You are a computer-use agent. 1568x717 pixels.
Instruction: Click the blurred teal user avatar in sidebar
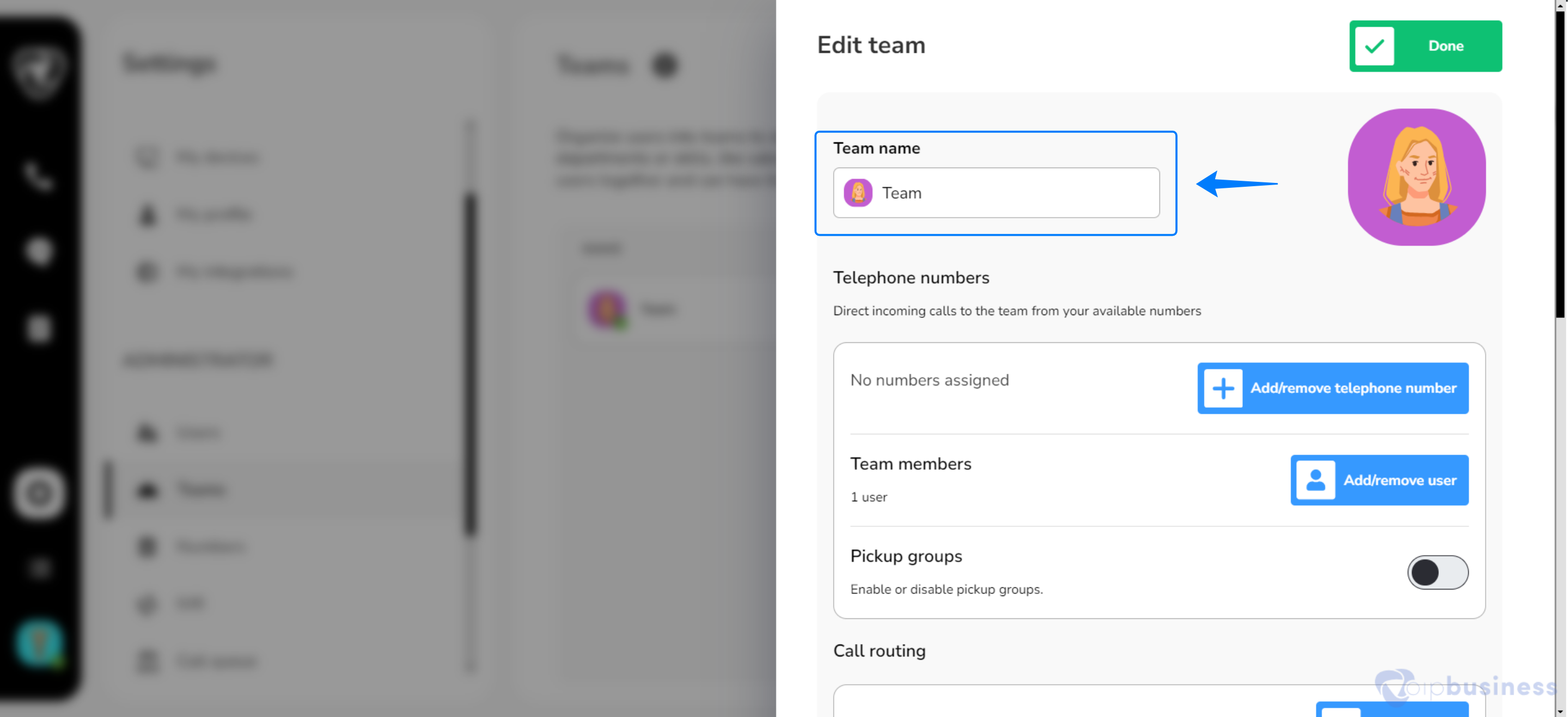pos(39,643)
